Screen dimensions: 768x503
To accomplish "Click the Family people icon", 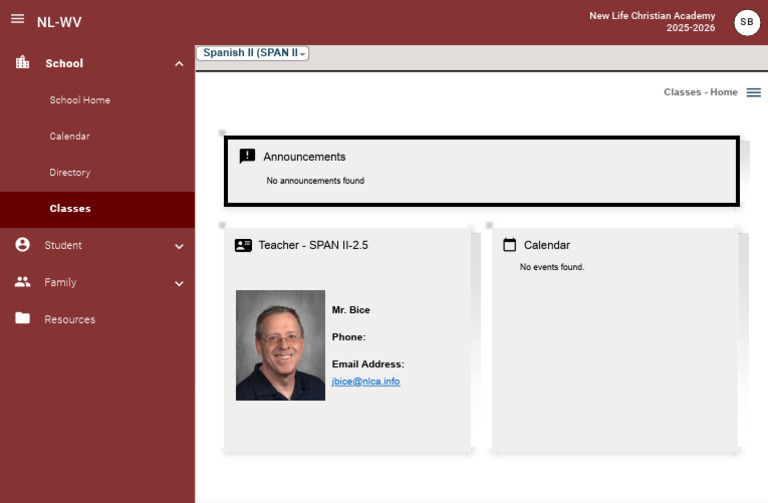I will pyautogui.click(x=23, y=282).
